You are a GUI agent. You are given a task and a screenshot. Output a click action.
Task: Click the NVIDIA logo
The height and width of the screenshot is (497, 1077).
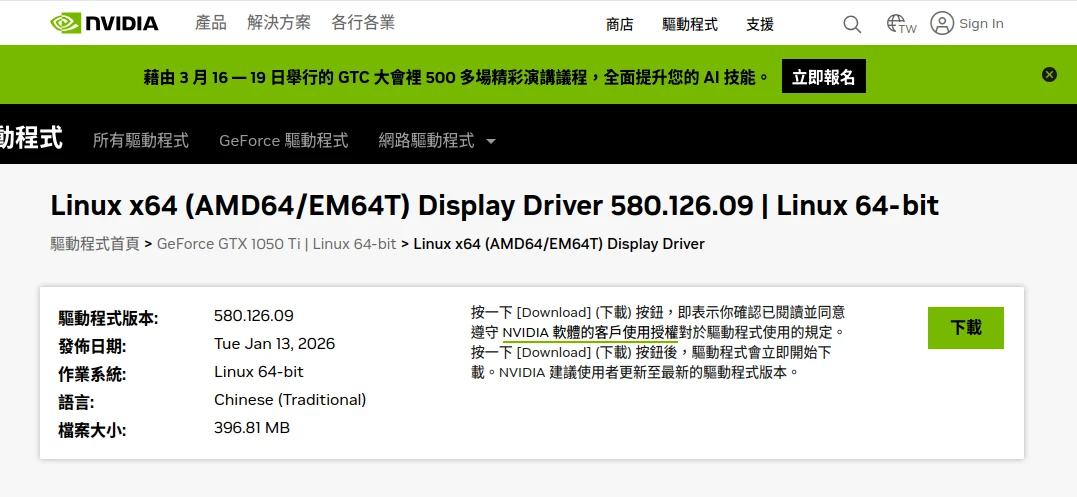tap(104, 23)
